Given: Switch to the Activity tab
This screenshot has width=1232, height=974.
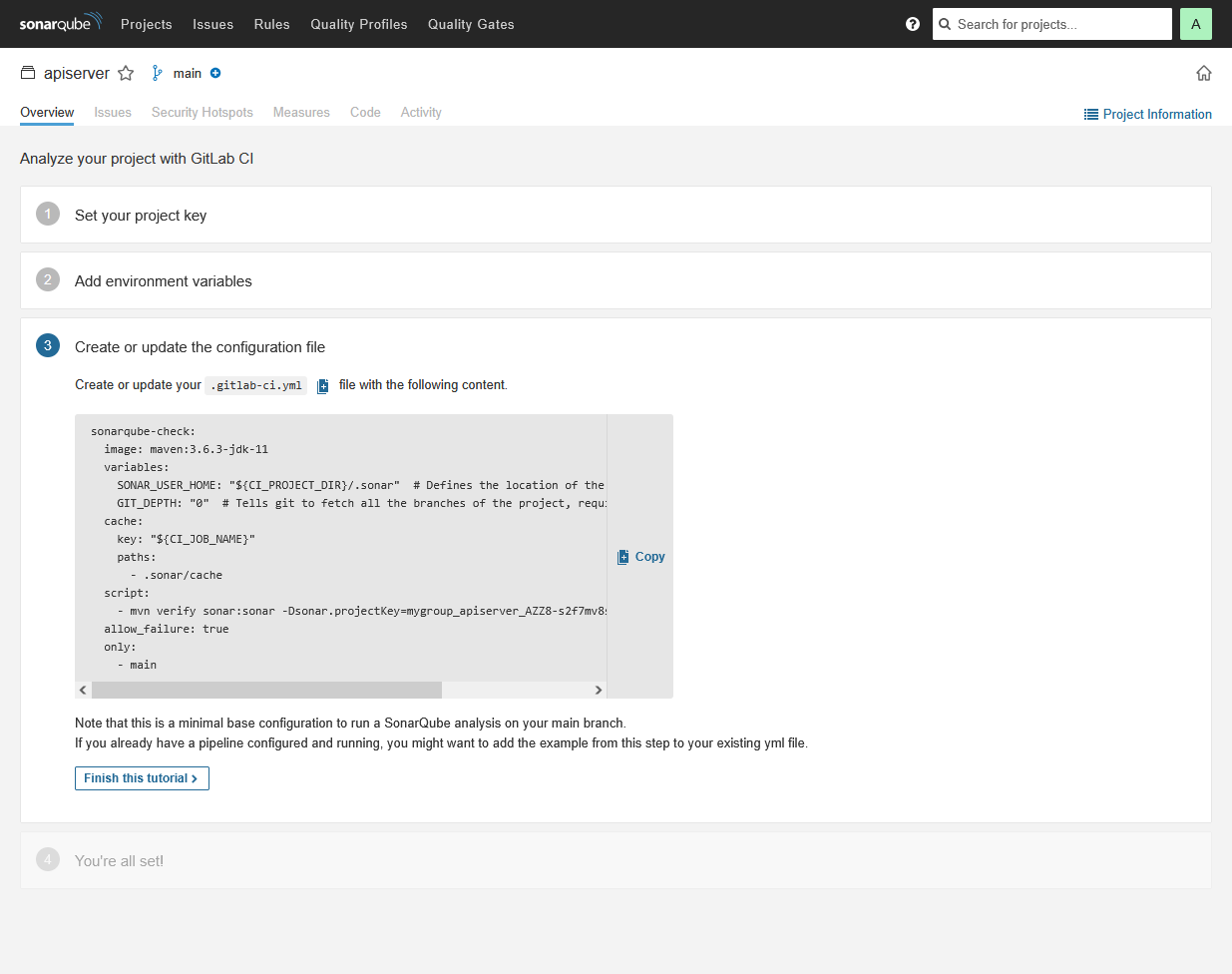Looking at the screenshot, I should tap(421, 113).
